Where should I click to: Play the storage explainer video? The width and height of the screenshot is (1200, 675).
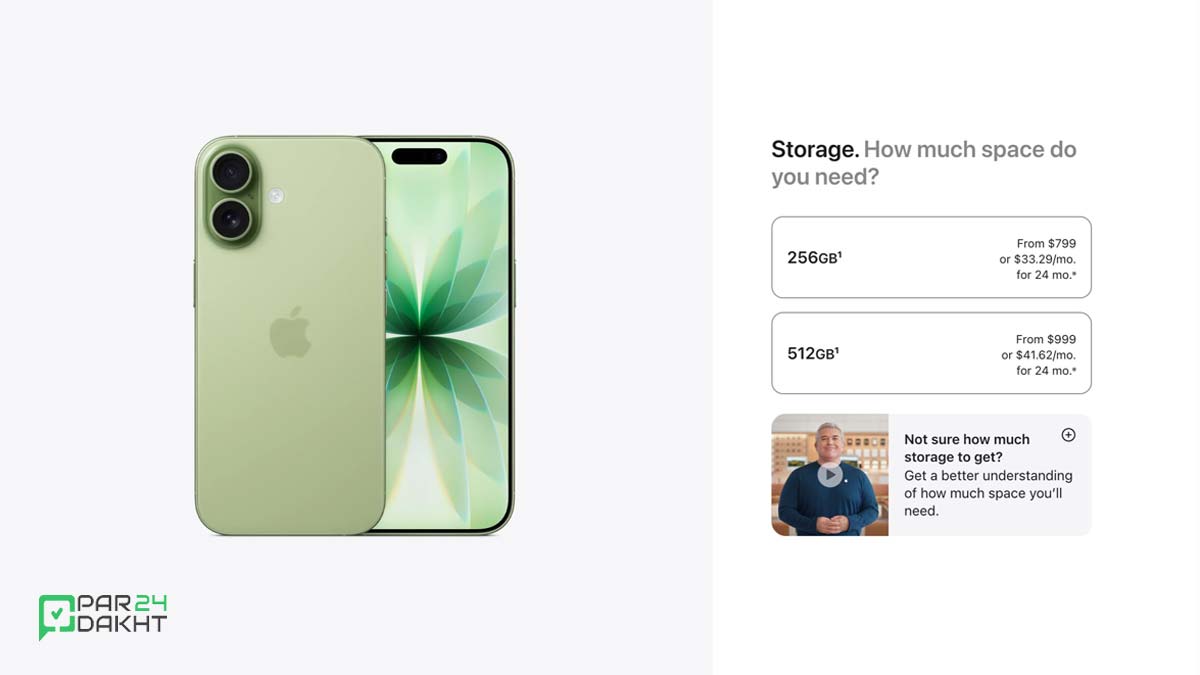click(x=830, y=475)
